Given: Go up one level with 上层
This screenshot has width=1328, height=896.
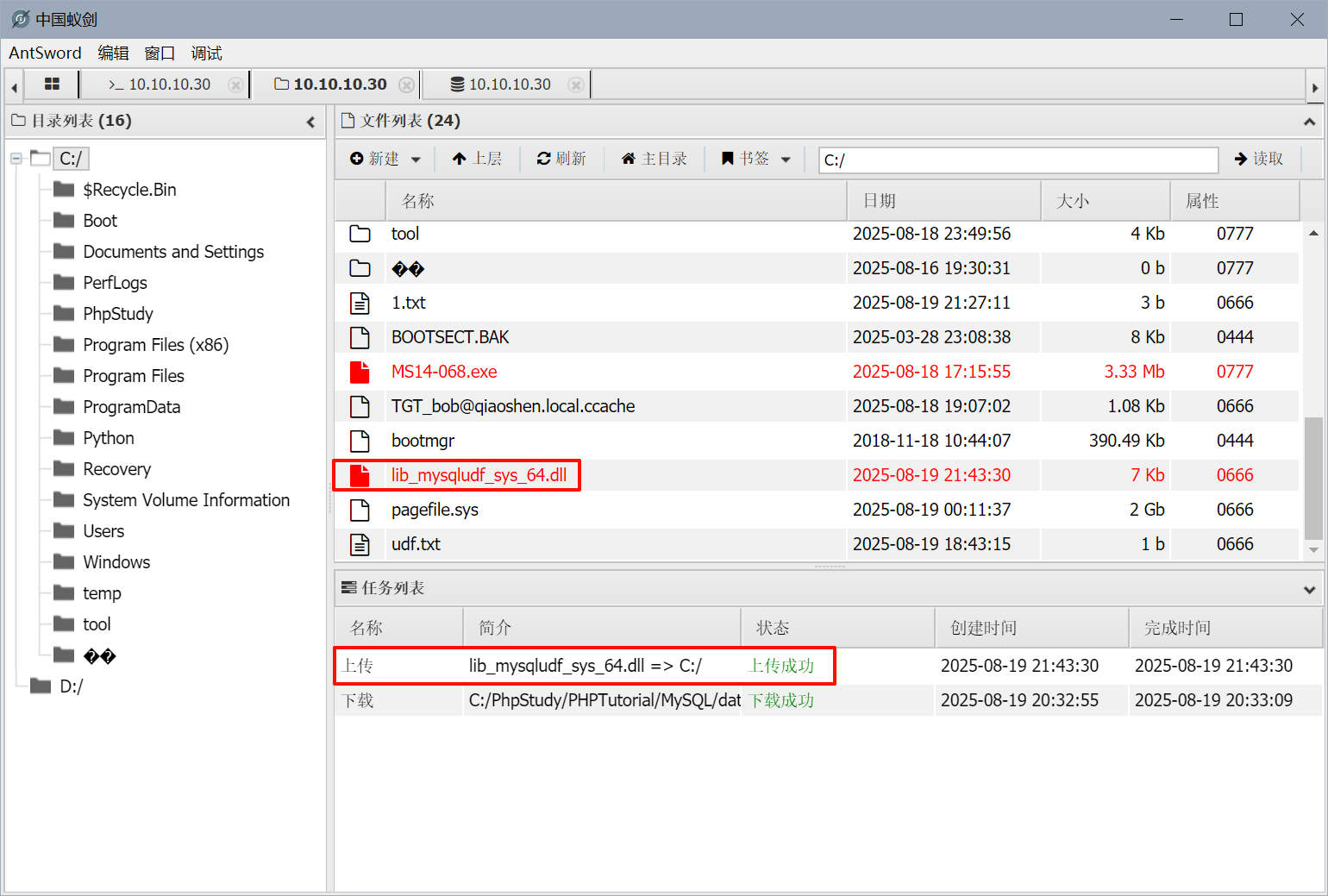Looking at the screenshot, I should point(477,159).
